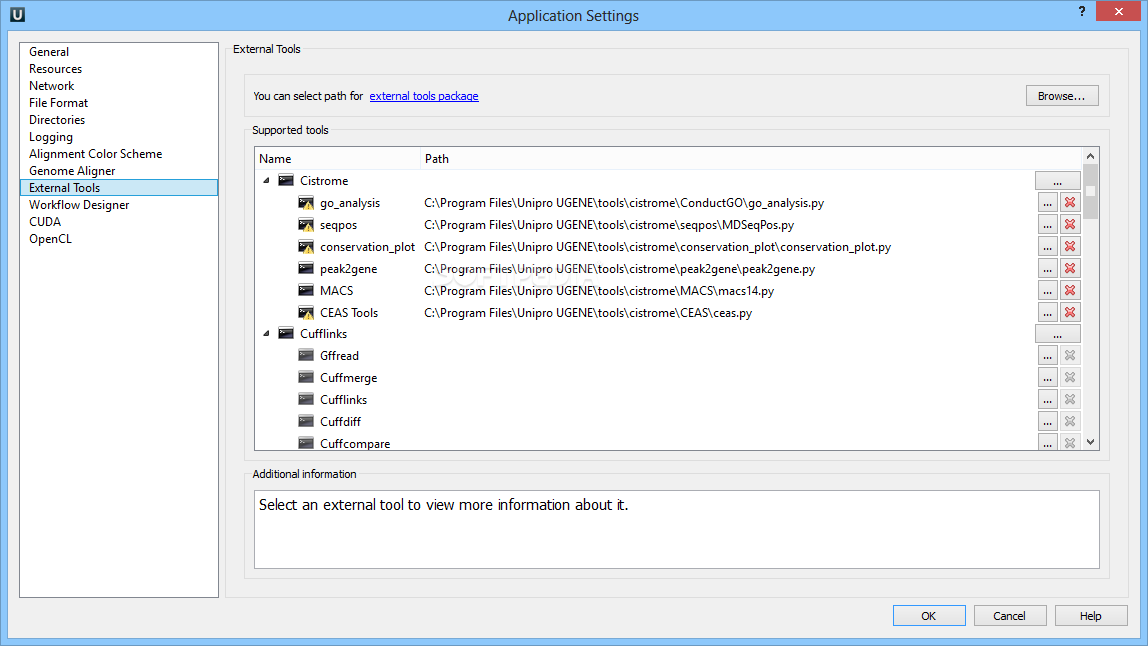This screenshot has height=646, width=1148.
Task: Click the UGENE app icon in title bar
Action: (x=18, y=14)
